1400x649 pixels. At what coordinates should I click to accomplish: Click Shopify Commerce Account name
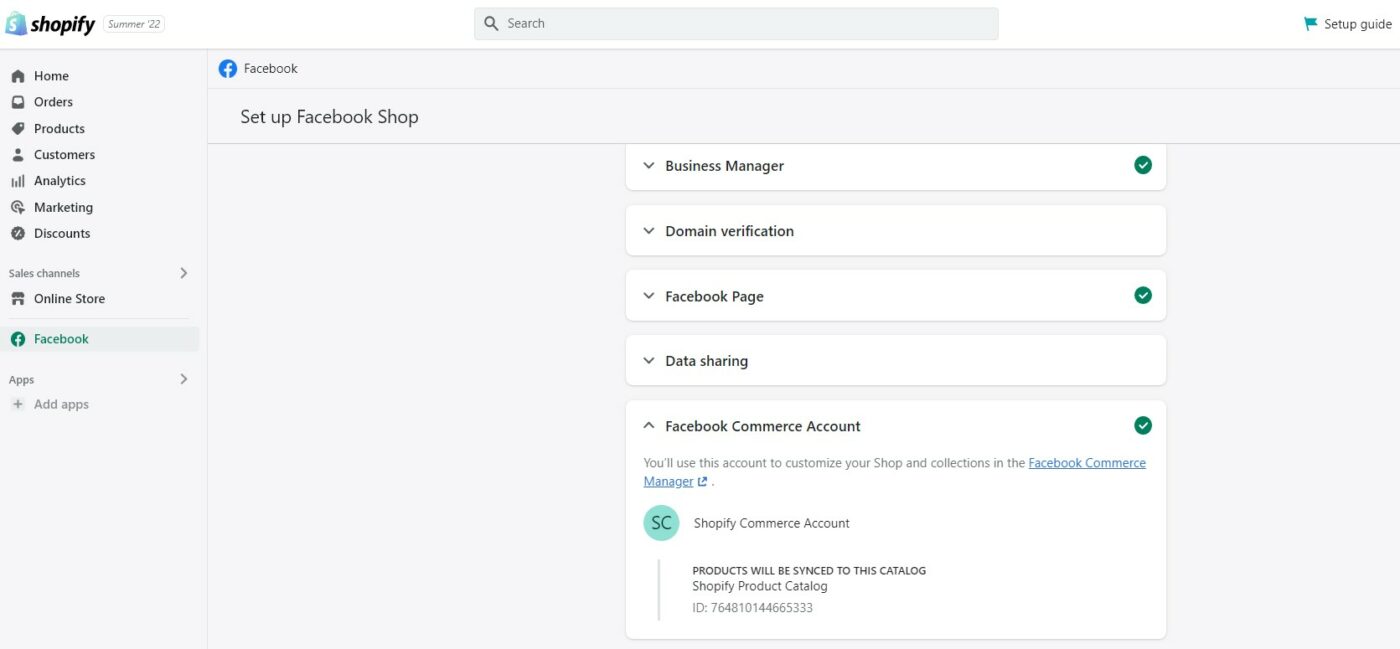click(x=772, y=523)
